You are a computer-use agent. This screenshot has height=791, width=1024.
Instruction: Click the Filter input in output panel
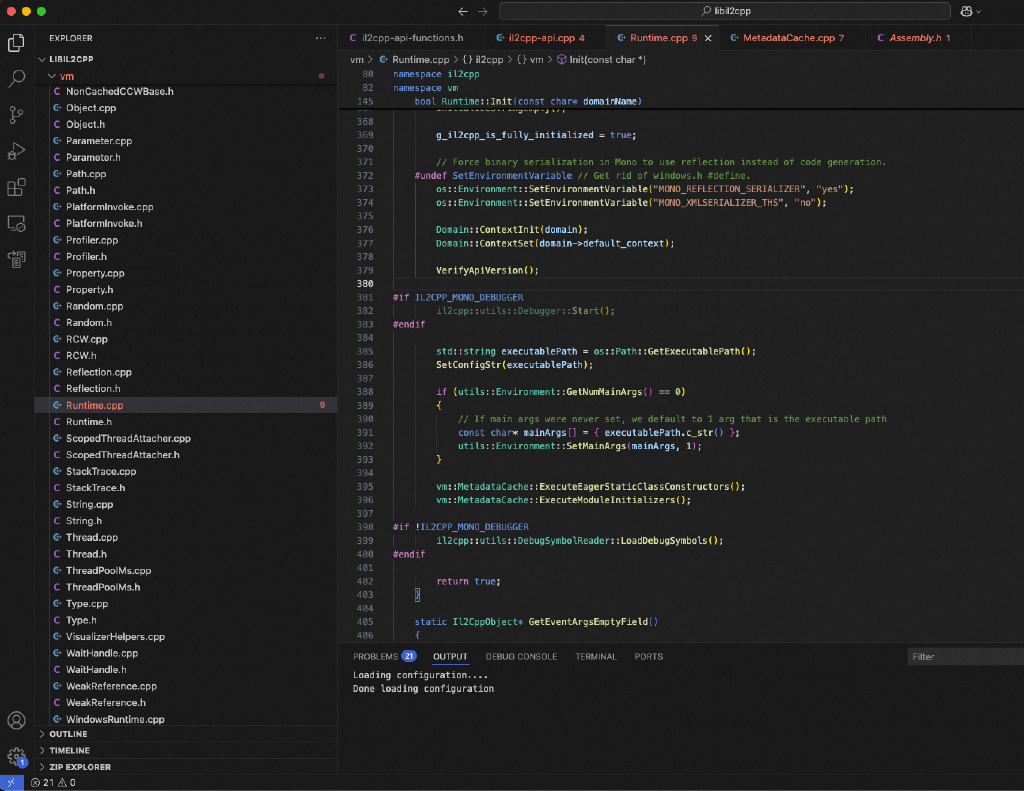[x=960, y=657]
